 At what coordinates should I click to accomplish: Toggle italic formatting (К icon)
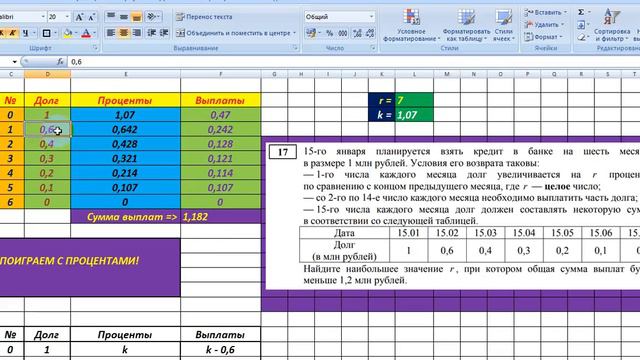click(13, 33)
